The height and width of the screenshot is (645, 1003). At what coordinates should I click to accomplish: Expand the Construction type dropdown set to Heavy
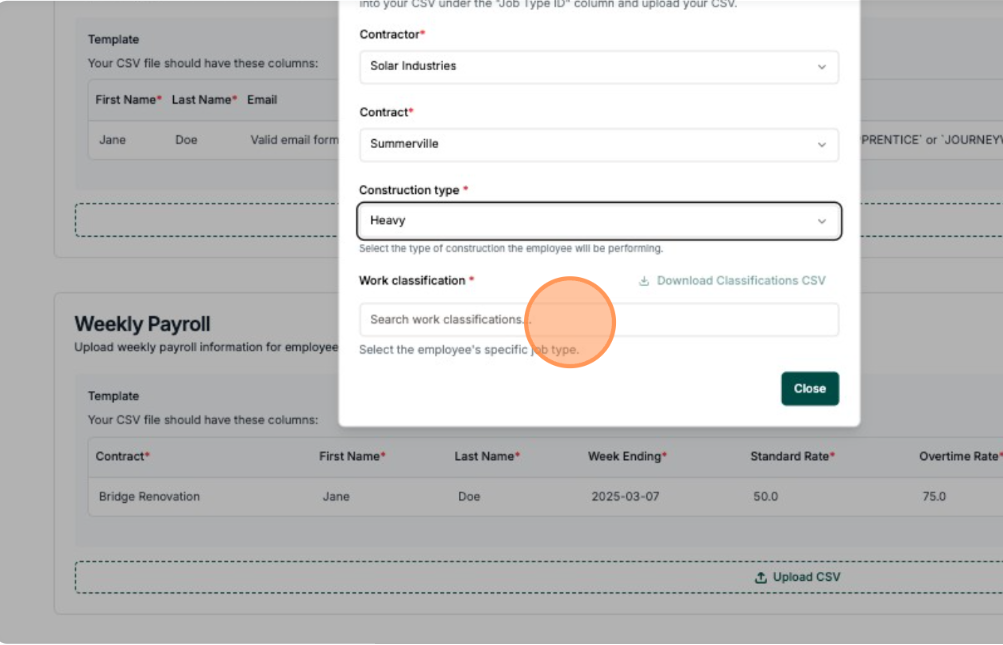coord(598,220)
